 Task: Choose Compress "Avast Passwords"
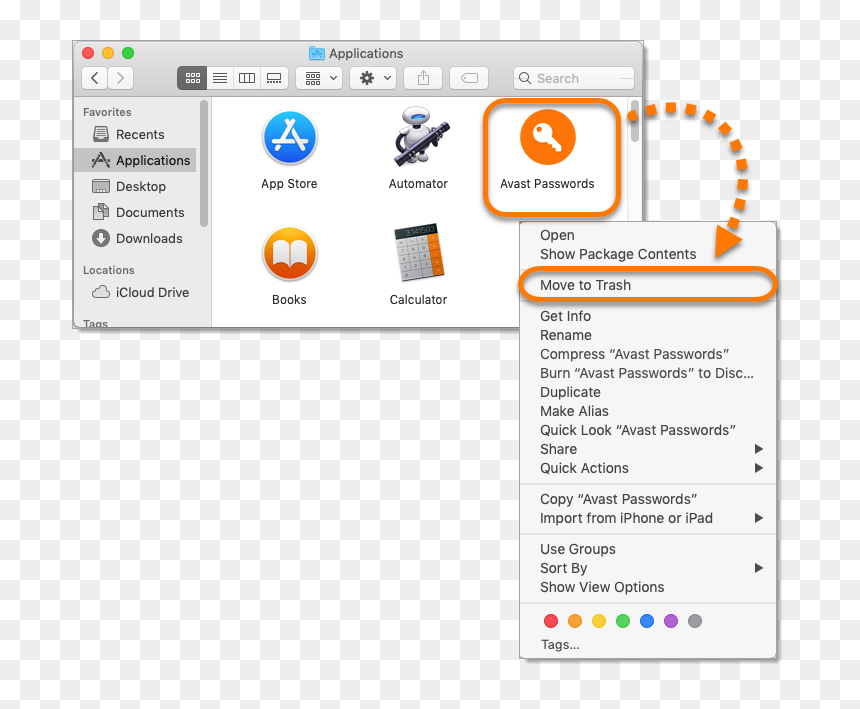point(648,354)
